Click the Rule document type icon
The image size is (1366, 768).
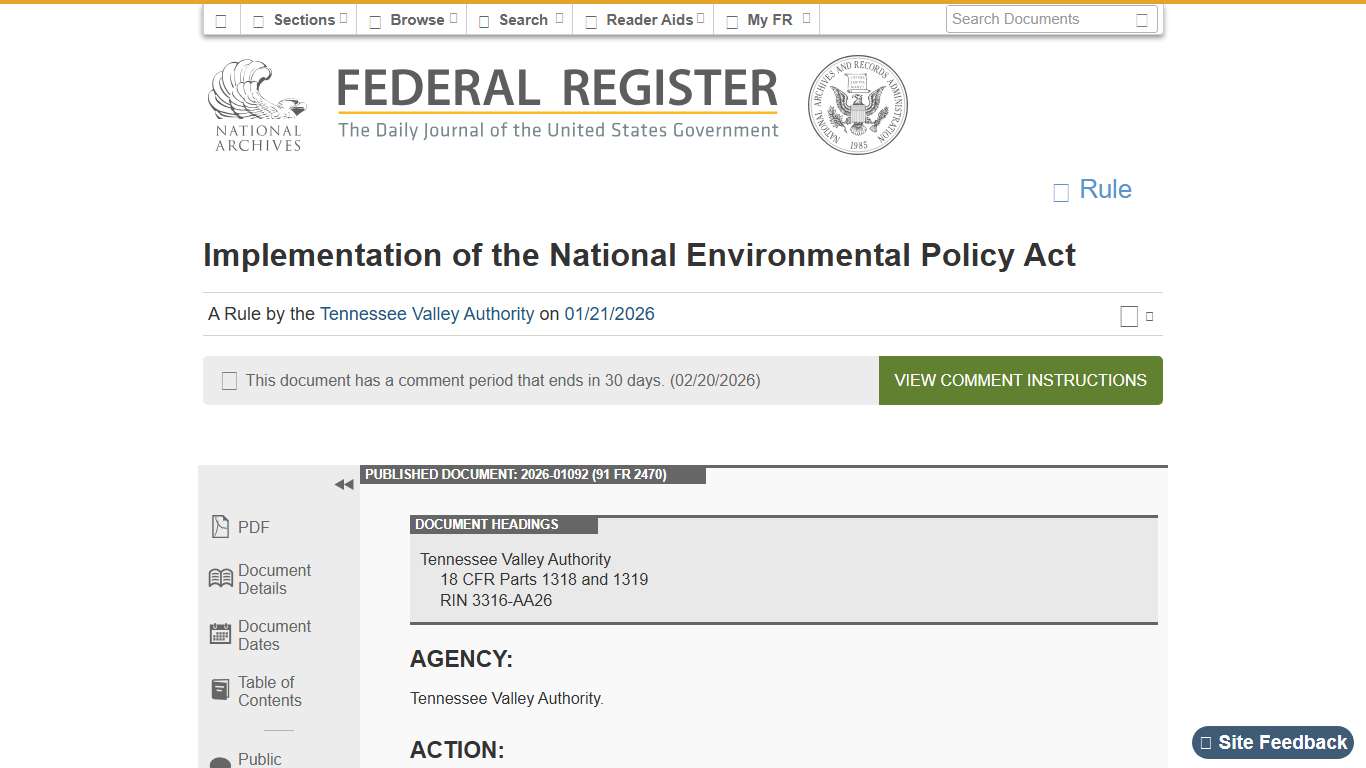(x=1060, y=191)
